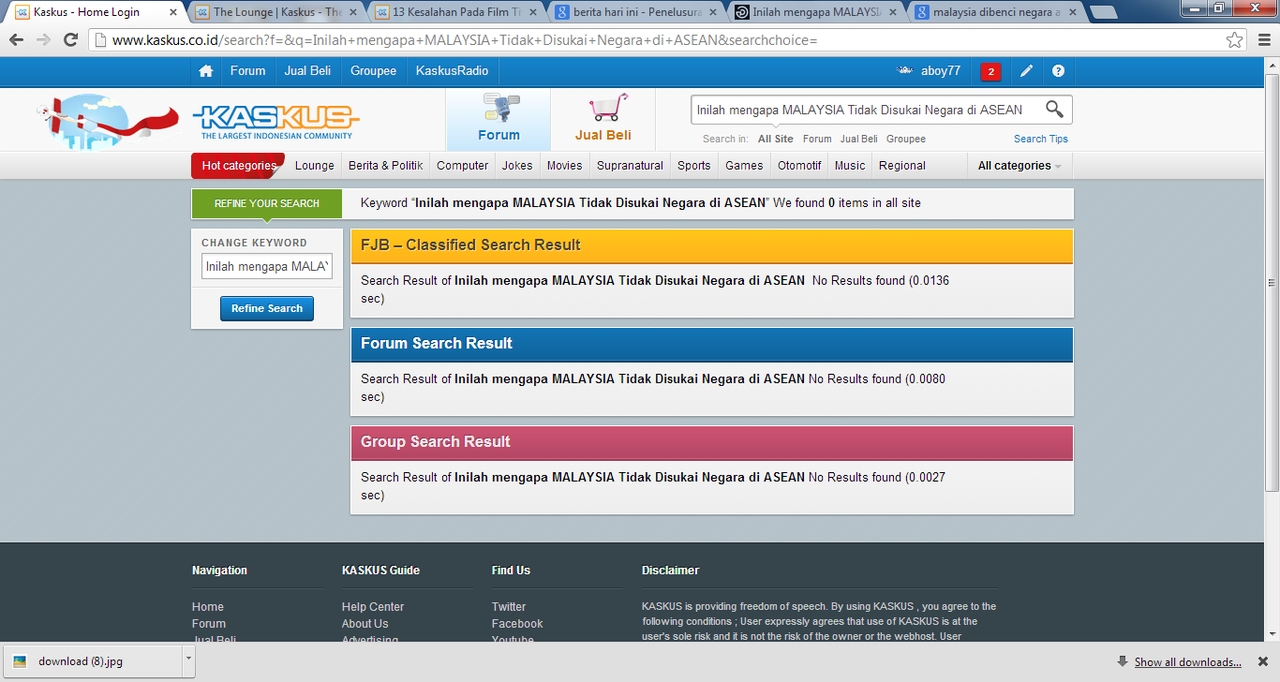Open the Games category
This screenshot has width=1280, height=682.
(744, 166)
